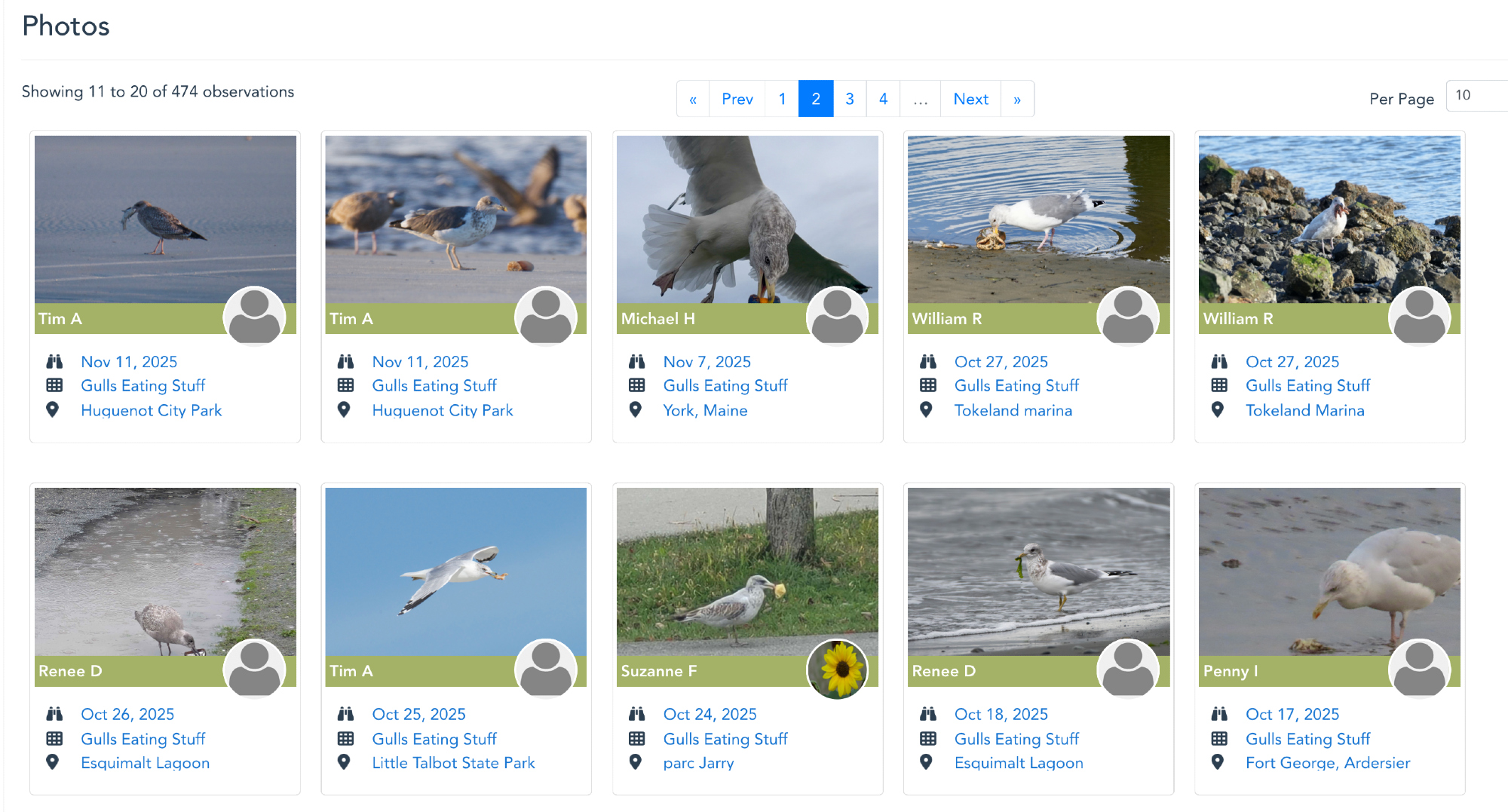Click binoculars icon beside Oct 18, 2025
The image size is (1508, 812).
[x=928, y=714]
